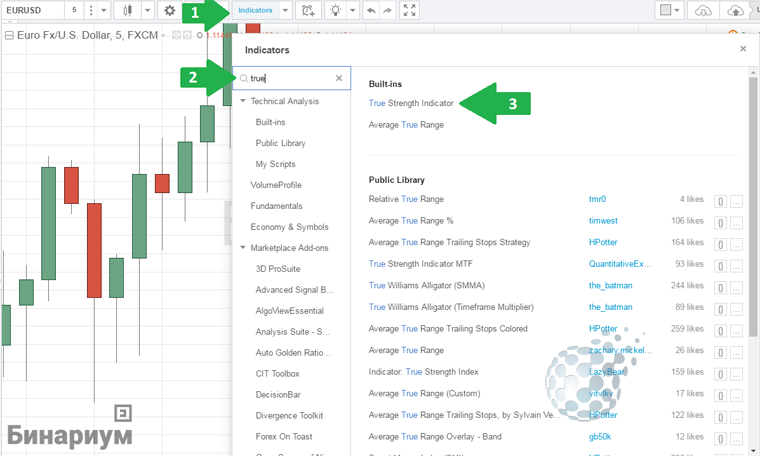Select Divergence Toolkit add-on
760x456 pixels.
pyautogui.click(x=289, y=415)
